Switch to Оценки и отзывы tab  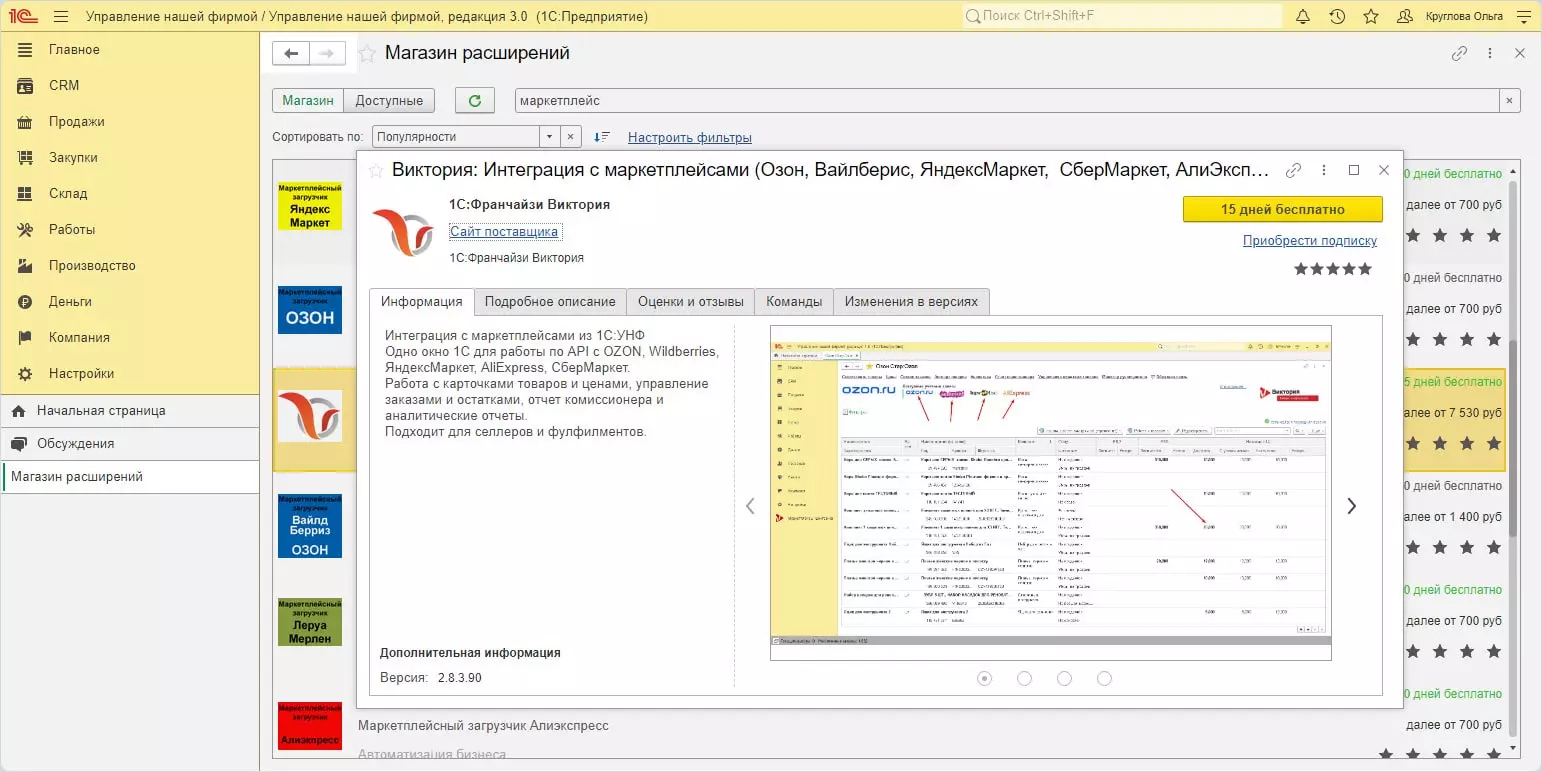(x=691, y=302)
